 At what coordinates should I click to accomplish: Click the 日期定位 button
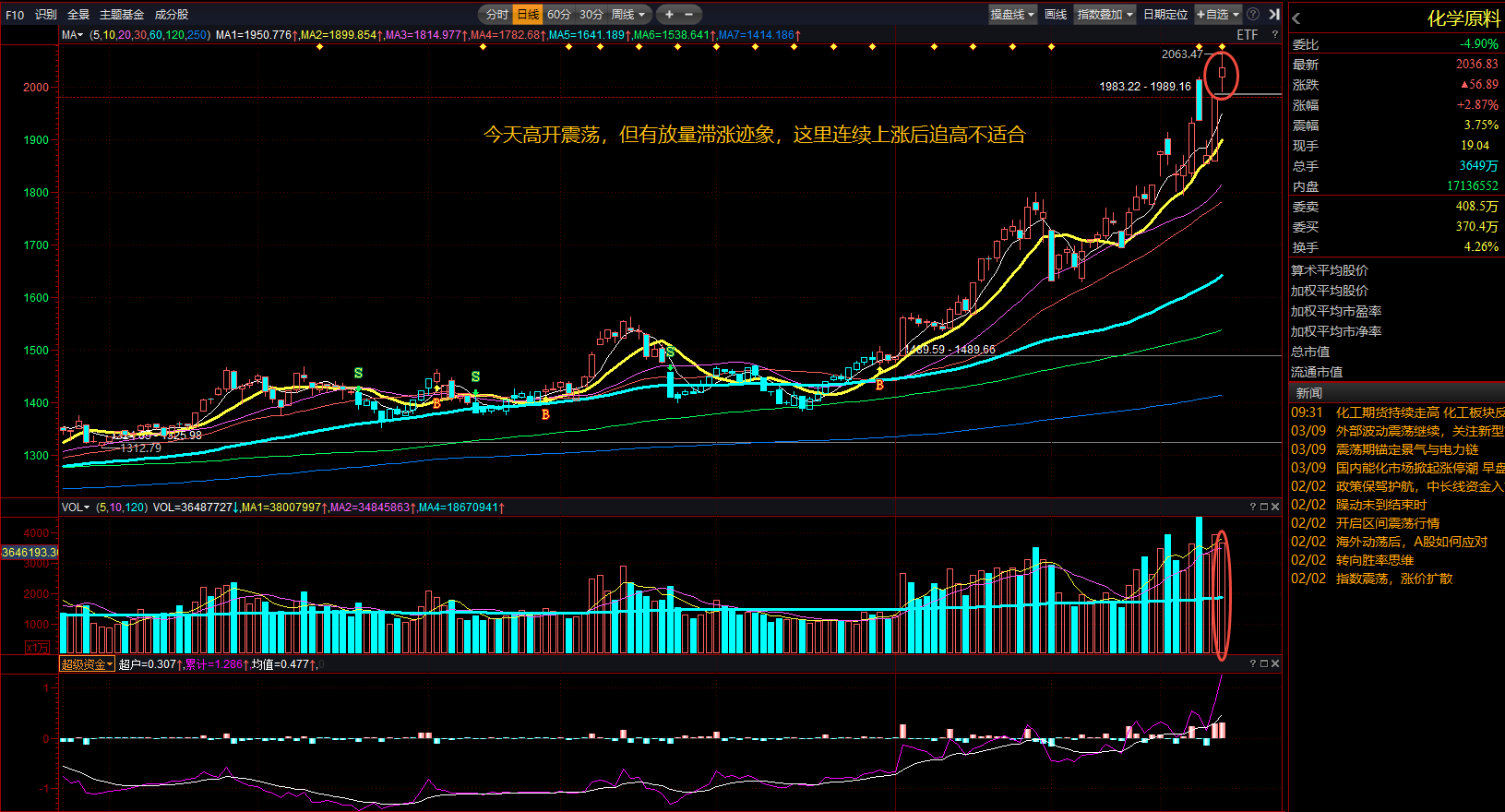pyautogui.click(x=1165, y=14)
